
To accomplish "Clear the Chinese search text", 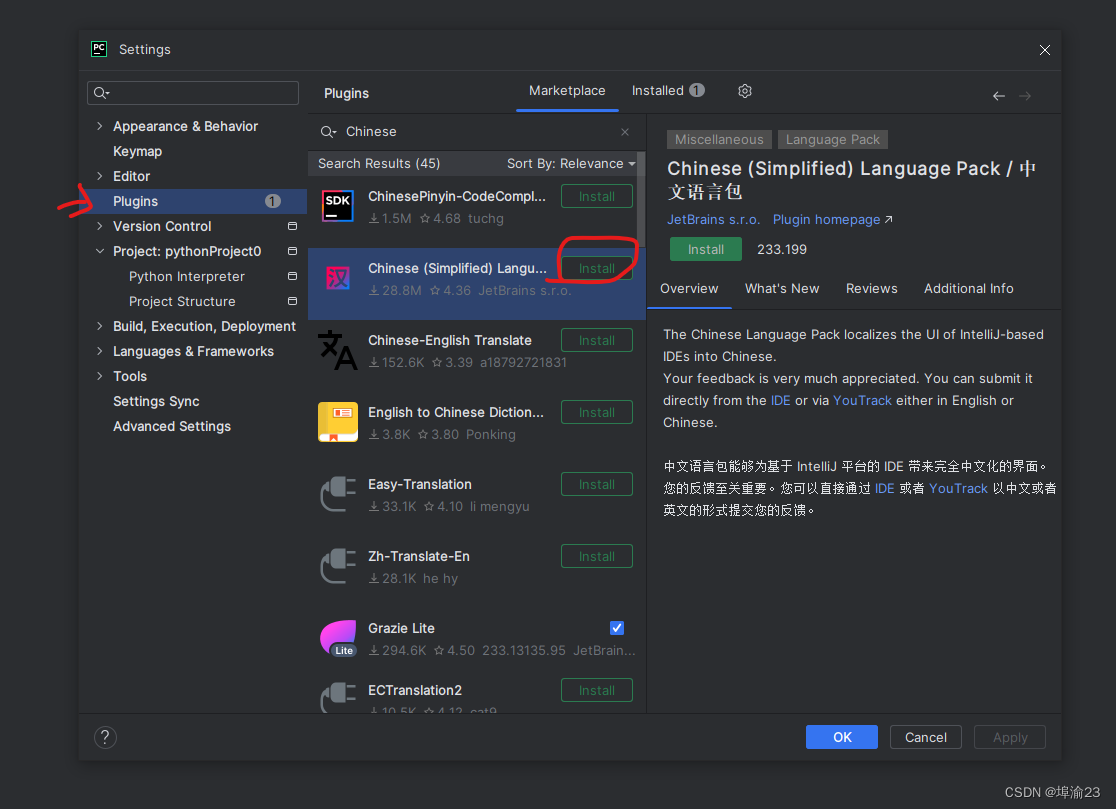I will tap(625, 132).
